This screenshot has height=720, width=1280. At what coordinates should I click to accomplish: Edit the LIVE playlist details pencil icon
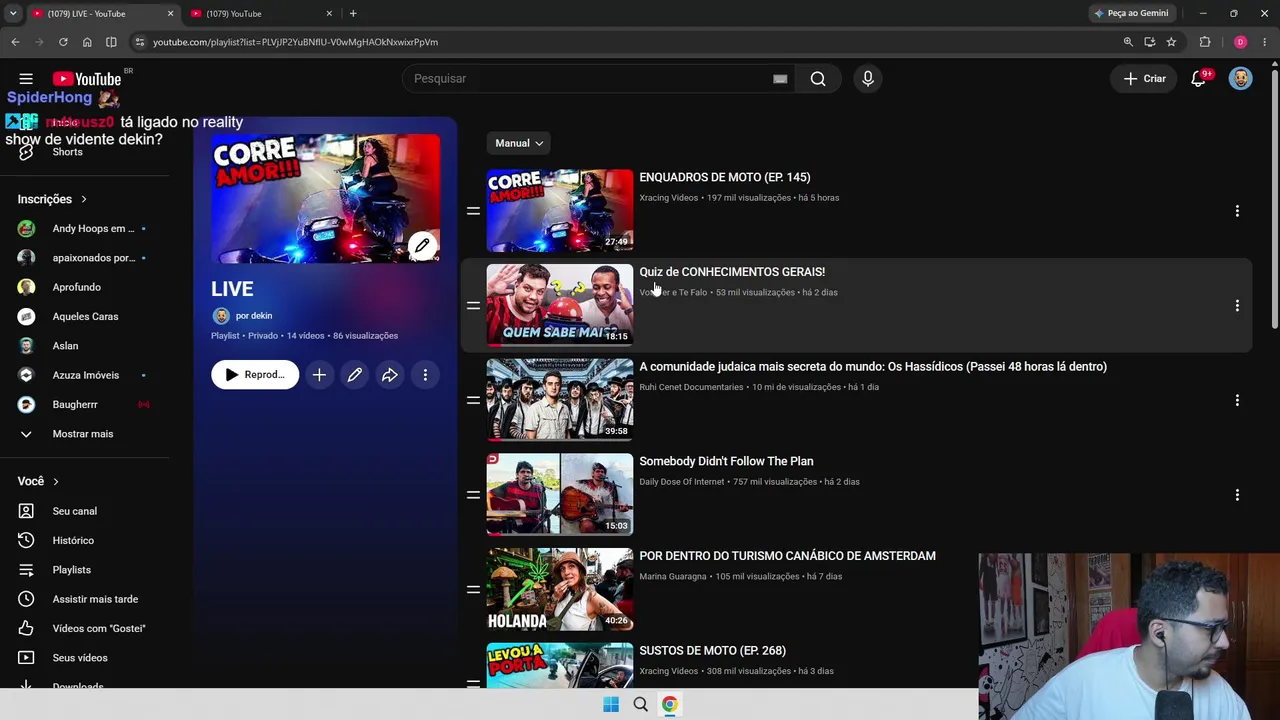(355, 375)
